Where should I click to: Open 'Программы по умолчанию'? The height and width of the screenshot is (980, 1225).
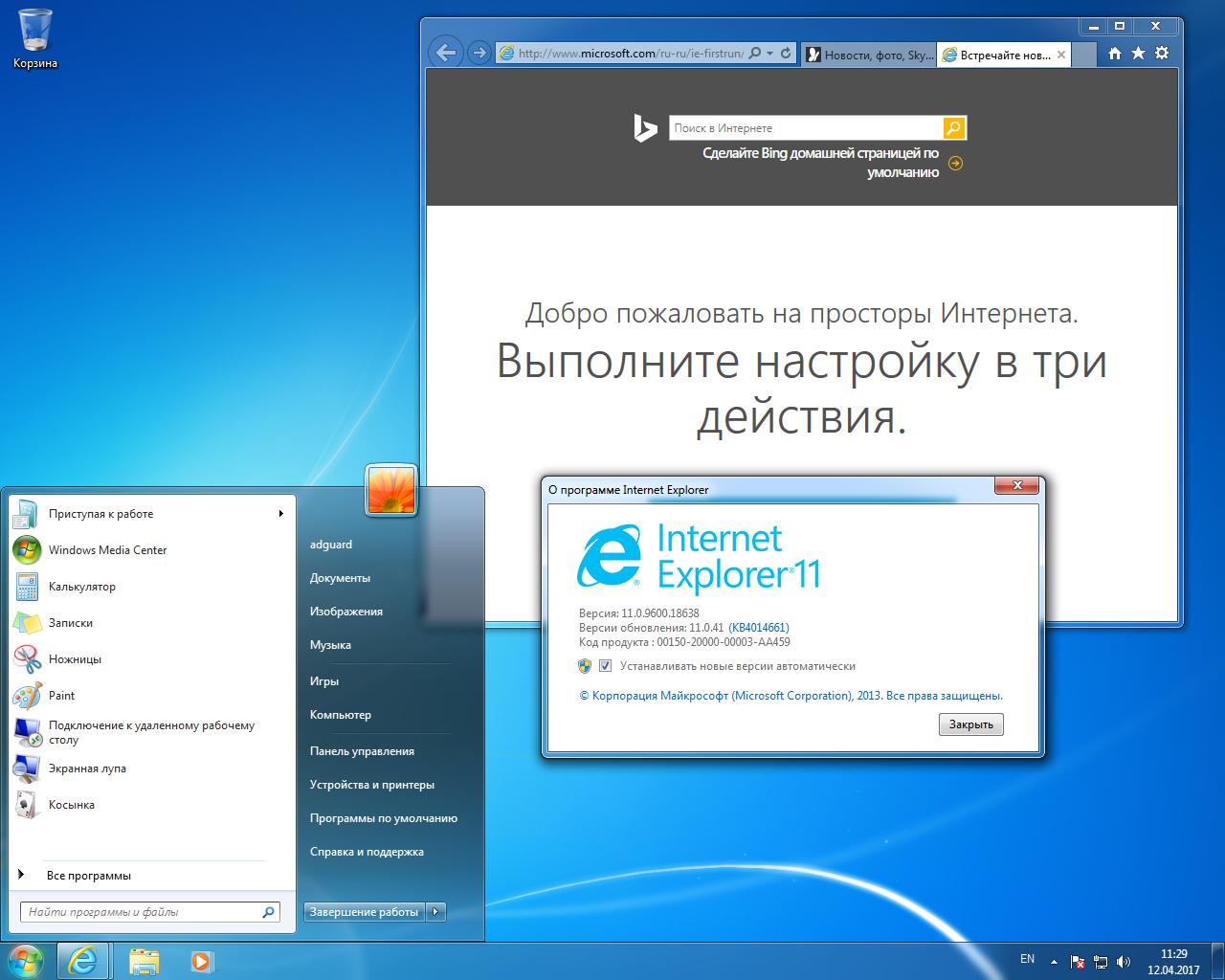(384, 818)
